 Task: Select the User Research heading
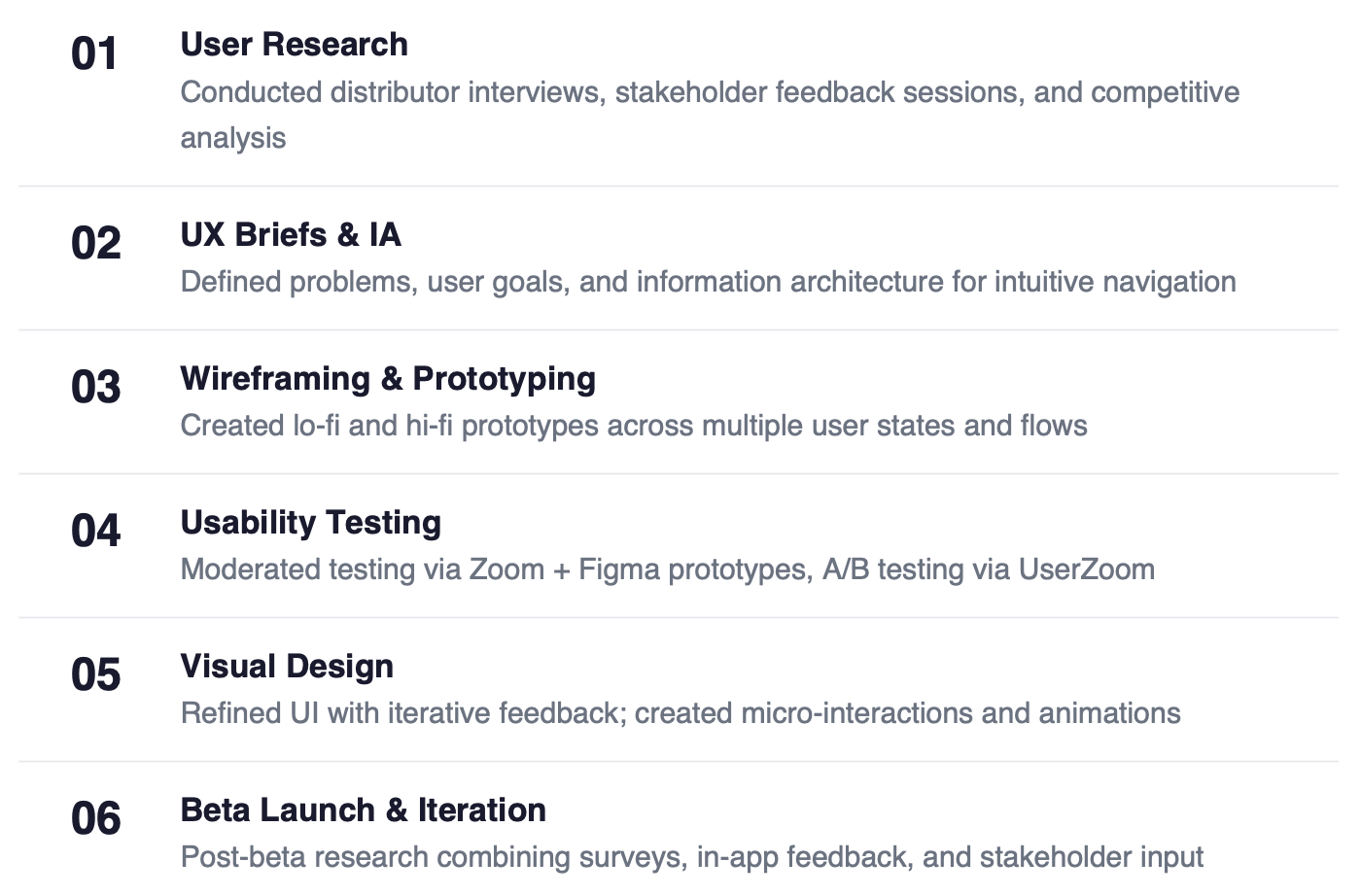tap(294, 45)
